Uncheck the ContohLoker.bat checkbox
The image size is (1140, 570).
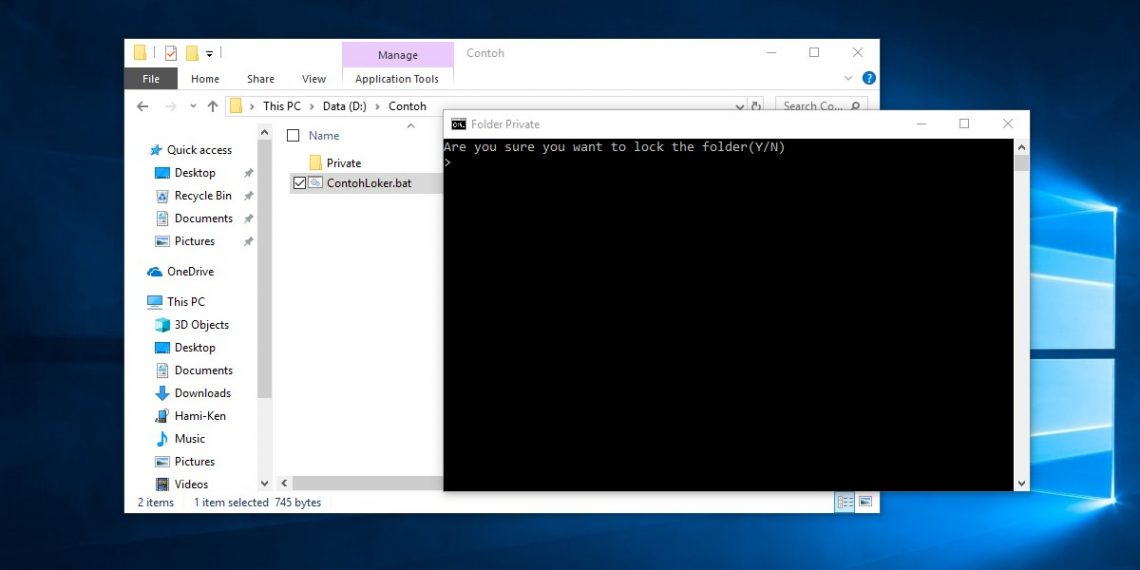coord(299,183)
